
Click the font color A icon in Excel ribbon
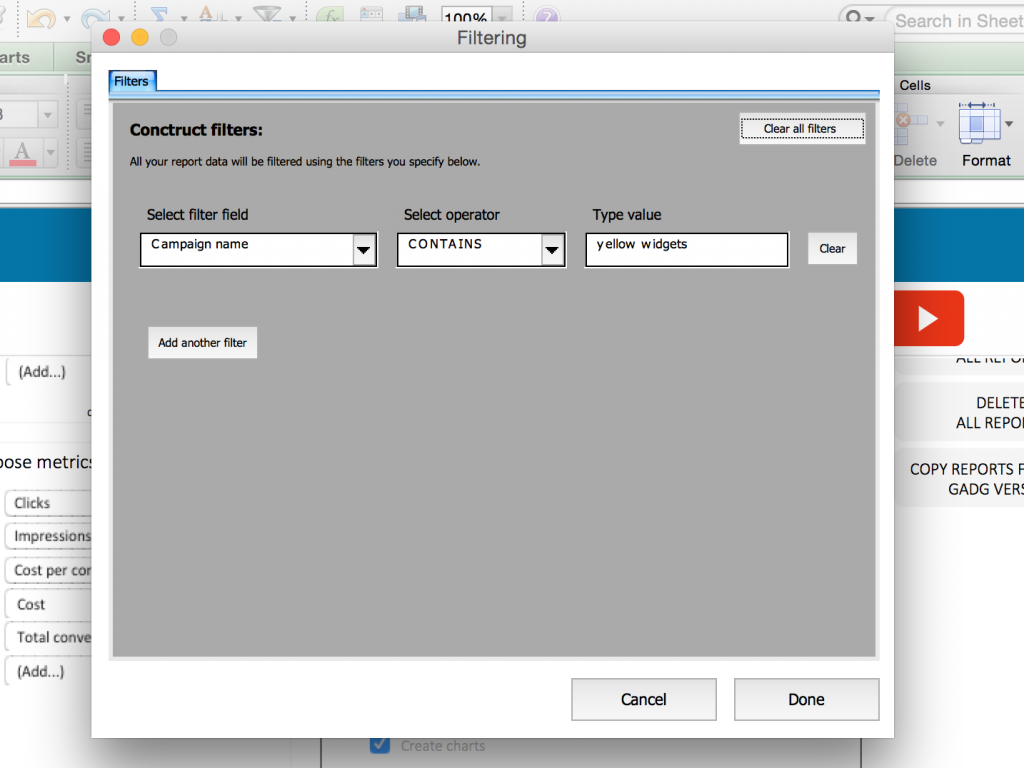coord(23,153)
